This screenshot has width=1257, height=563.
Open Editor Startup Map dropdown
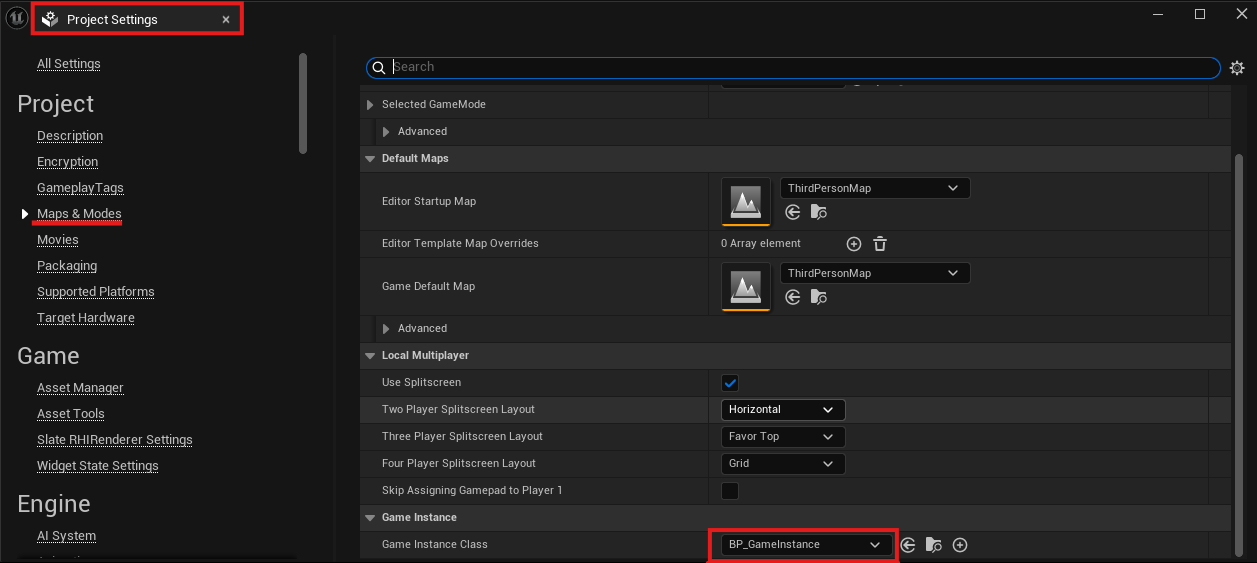click(x=875, y=188)
